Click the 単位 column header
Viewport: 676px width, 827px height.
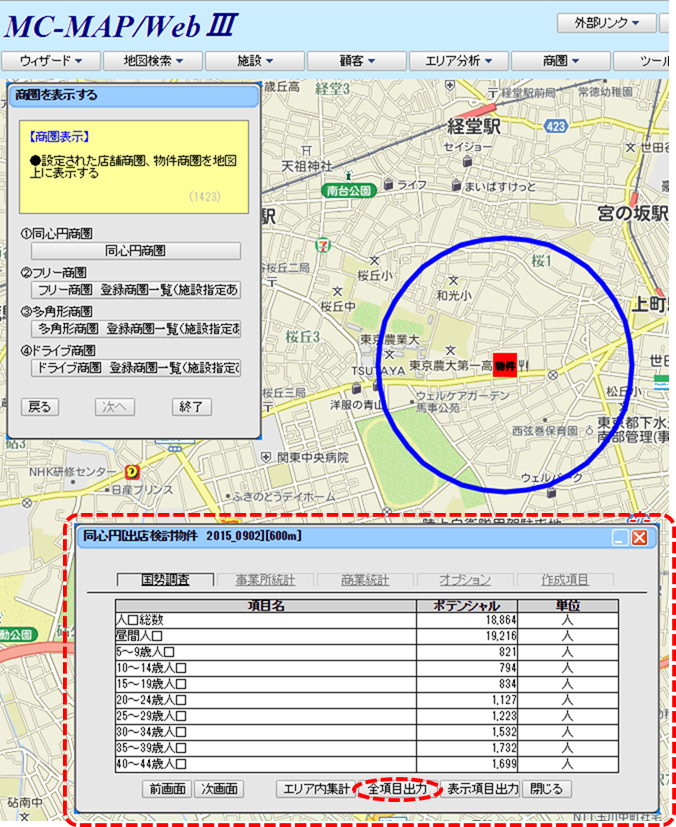pyautogui.click(x=568, y=605)
